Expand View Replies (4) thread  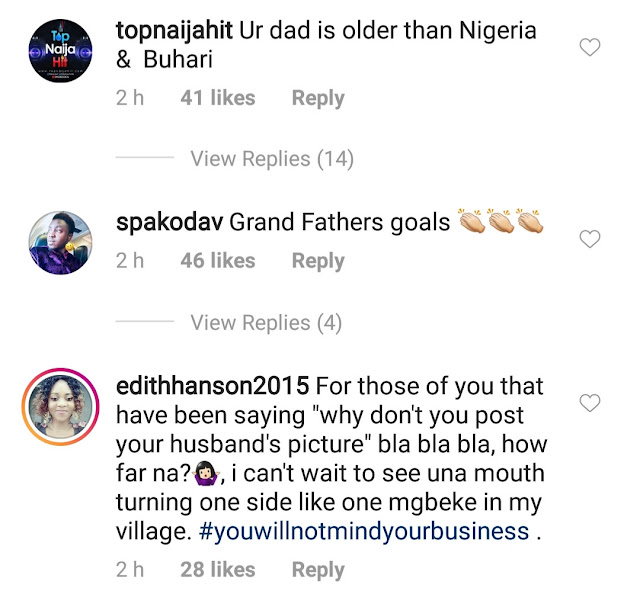click(x=265, y=323)
